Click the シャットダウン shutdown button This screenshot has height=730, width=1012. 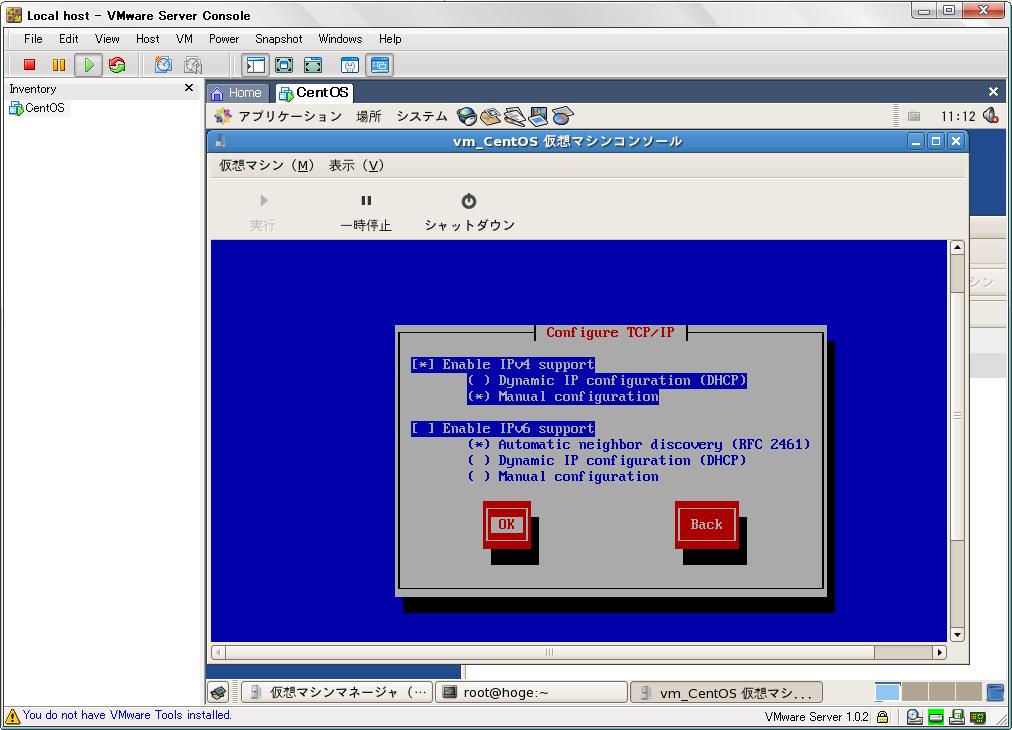tap(469, 212)
